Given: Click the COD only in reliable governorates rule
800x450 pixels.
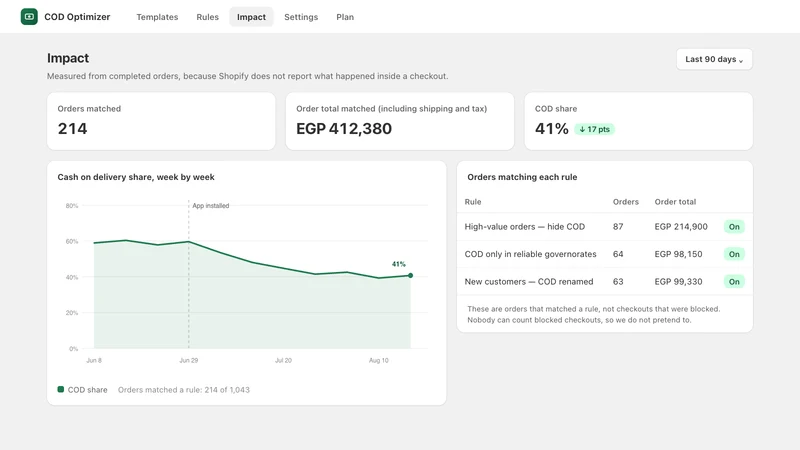Looking at the screenshot, I should (530, 254).
